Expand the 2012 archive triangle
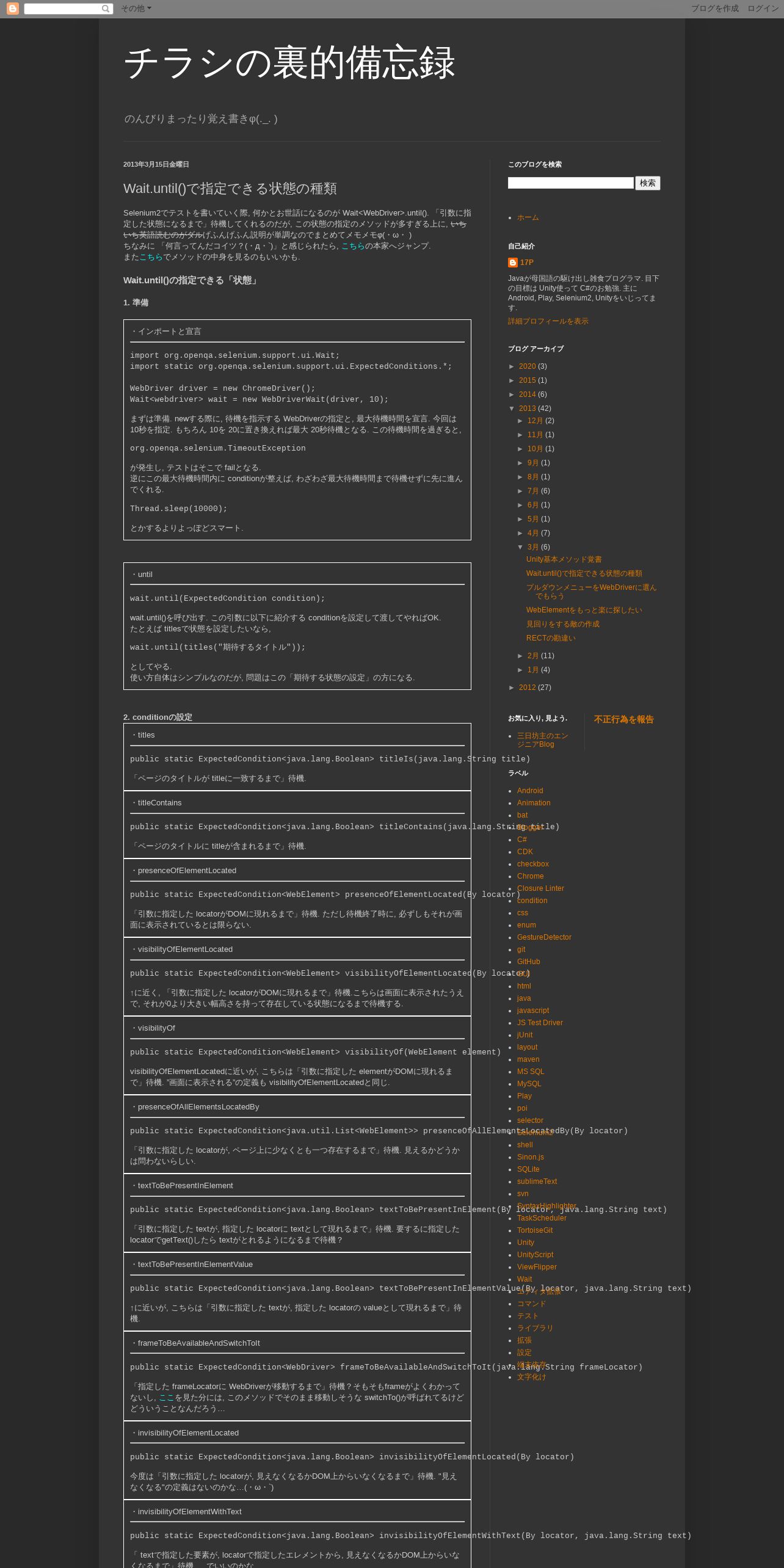 (512, 688)
